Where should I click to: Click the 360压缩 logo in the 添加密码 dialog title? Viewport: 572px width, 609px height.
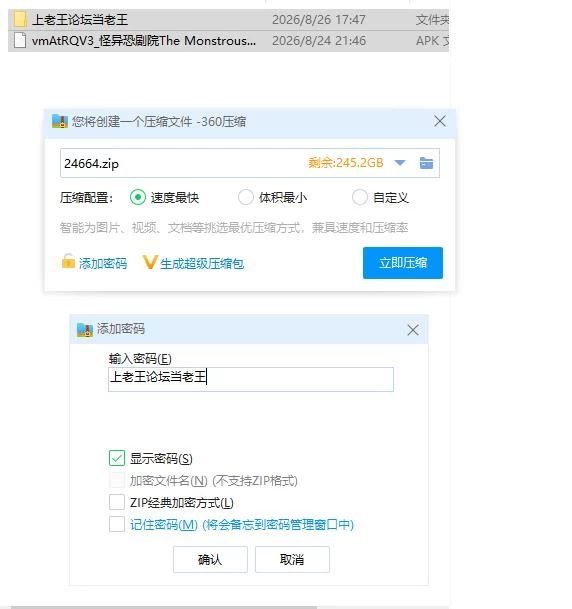85,330
